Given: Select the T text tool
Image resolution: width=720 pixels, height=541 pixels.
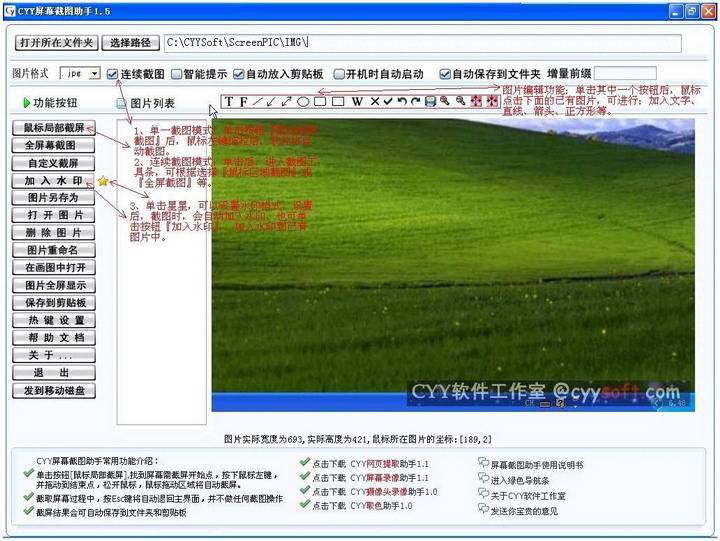Looking at the screenshot, I should point(229,101).
